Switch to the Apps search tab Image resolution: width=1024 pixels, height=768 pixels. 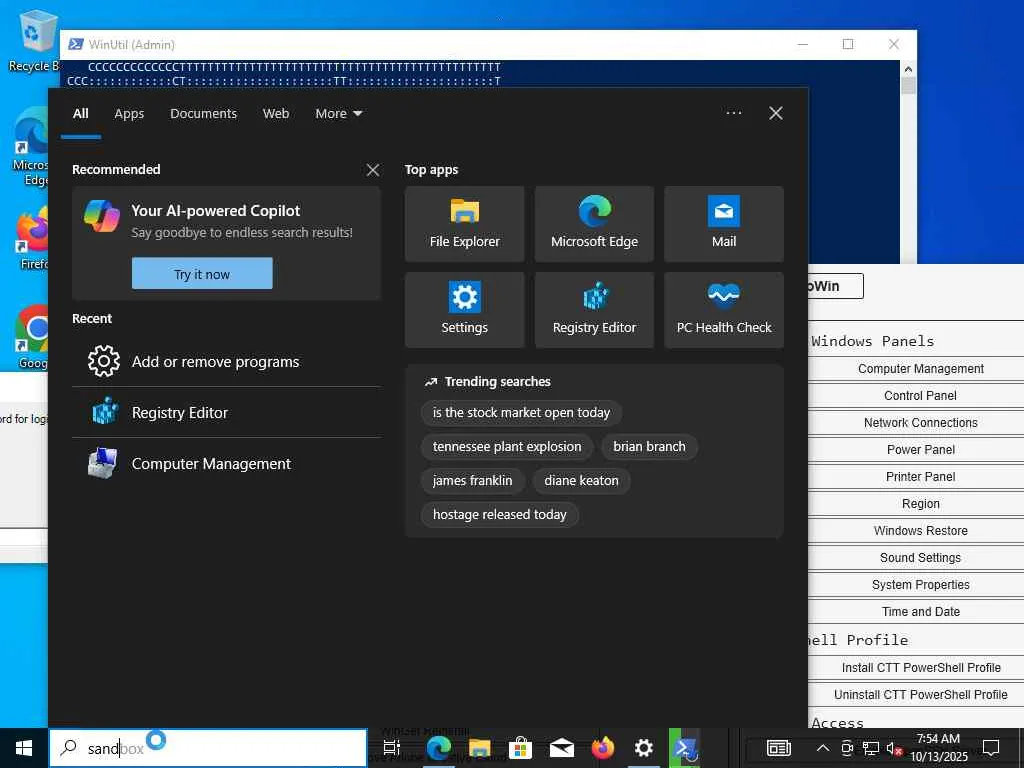[129, 114]
